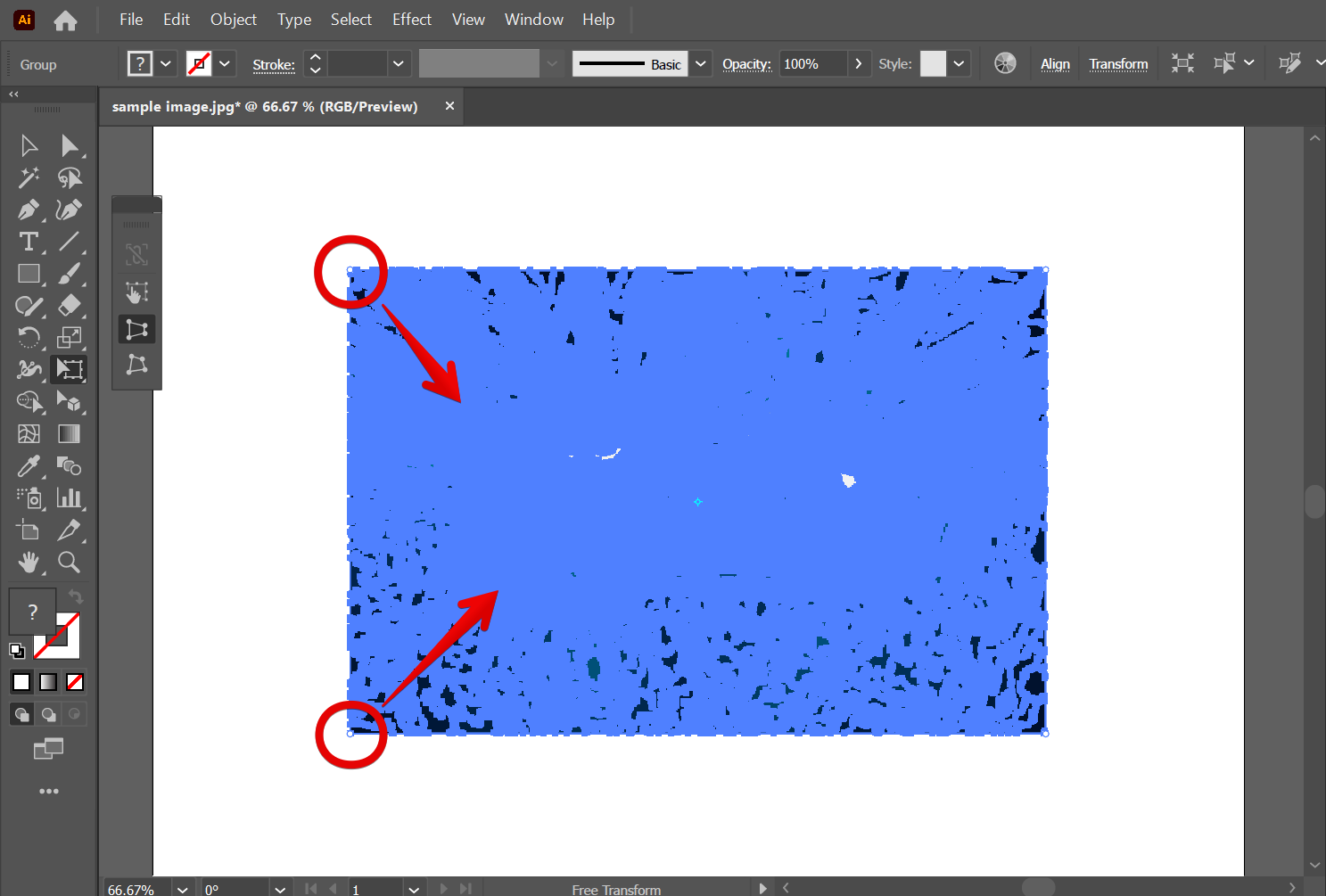Click the Gradient tool
Screen dimensions: 1326x896
69,434
